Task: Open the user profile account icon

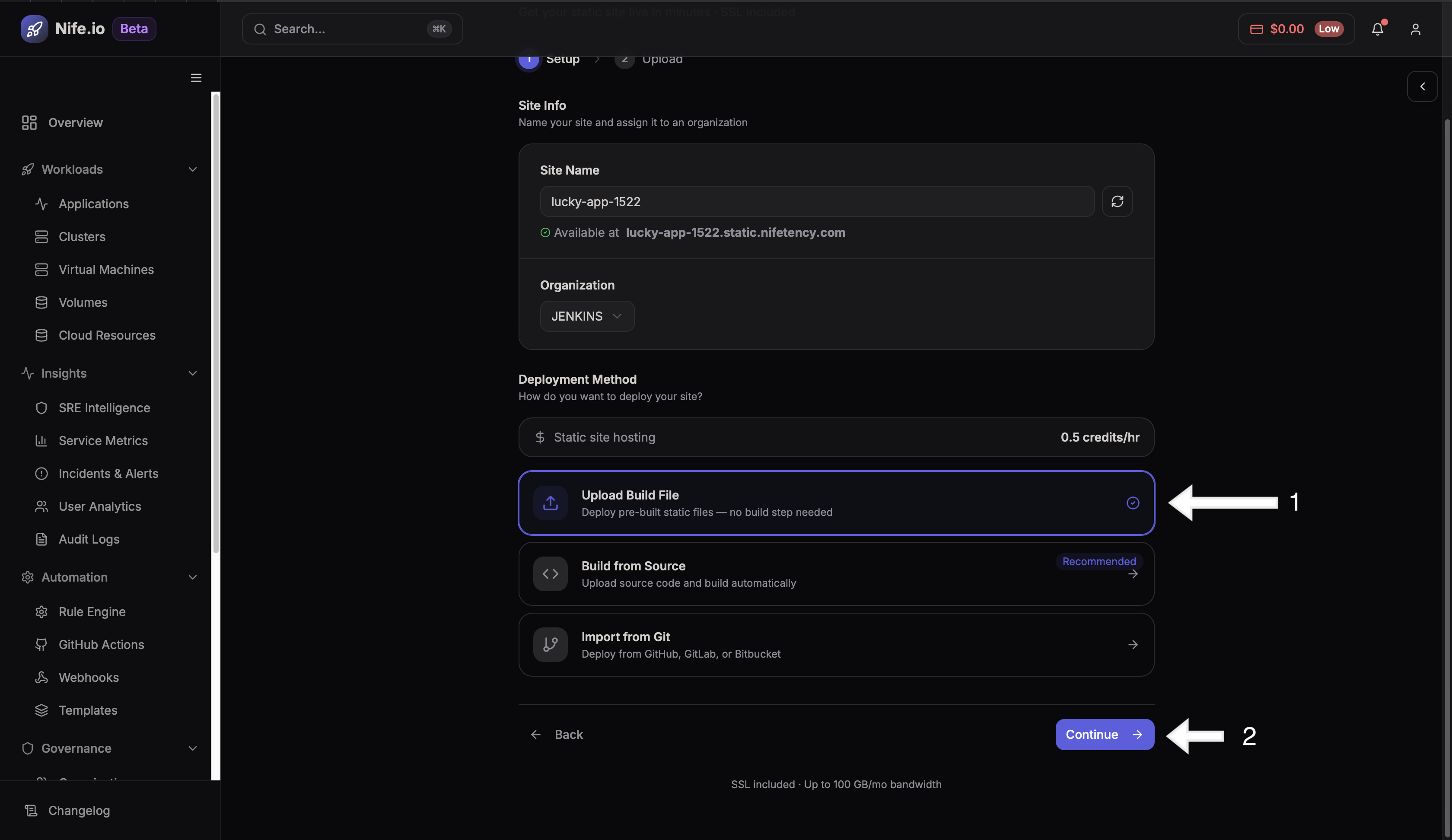Action: [x=1416, y=29]
